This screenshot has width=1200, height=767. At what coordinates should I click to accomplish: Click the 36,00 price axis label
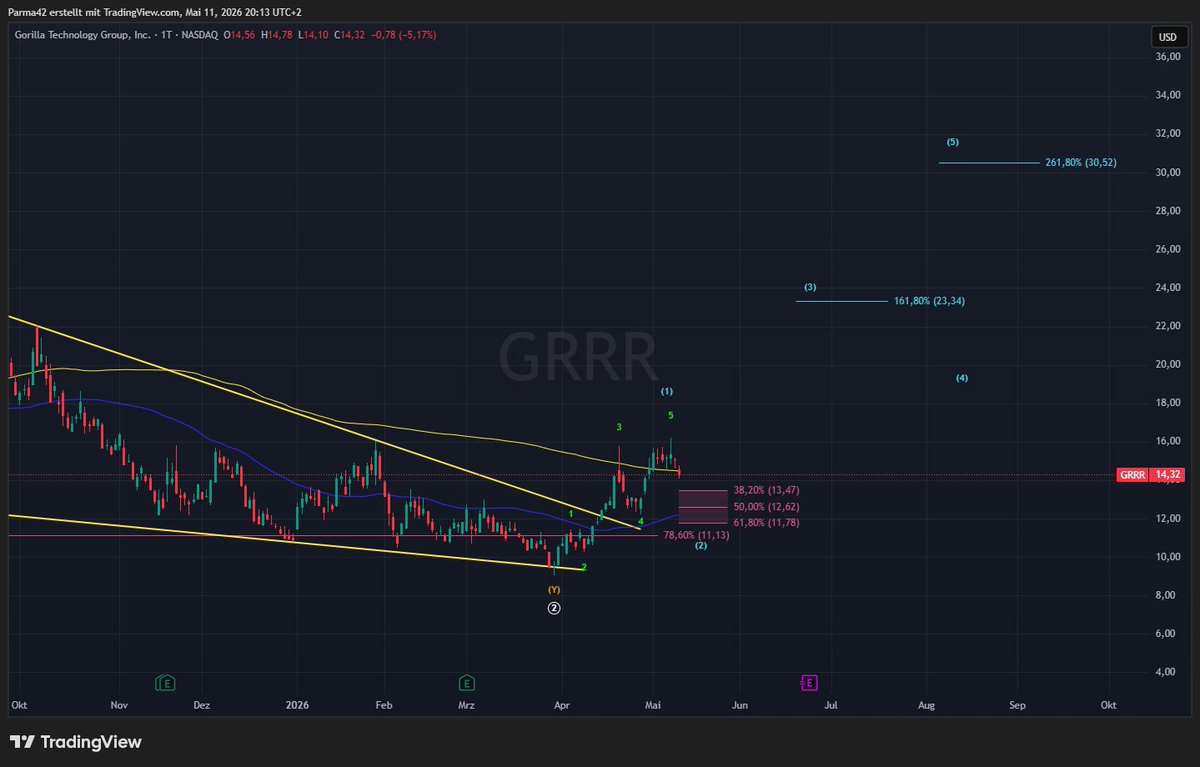click(1168, 57)
